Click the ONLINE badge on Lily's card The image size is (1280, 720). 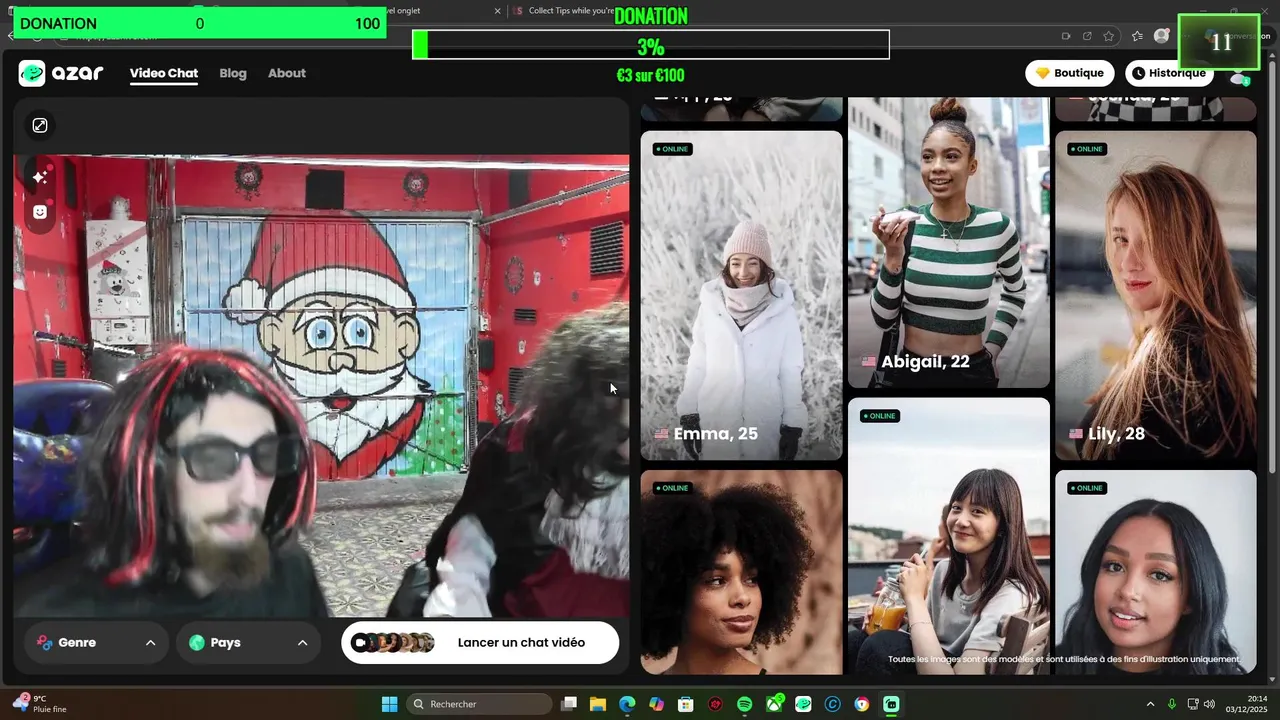click(x=1087, y=149)
